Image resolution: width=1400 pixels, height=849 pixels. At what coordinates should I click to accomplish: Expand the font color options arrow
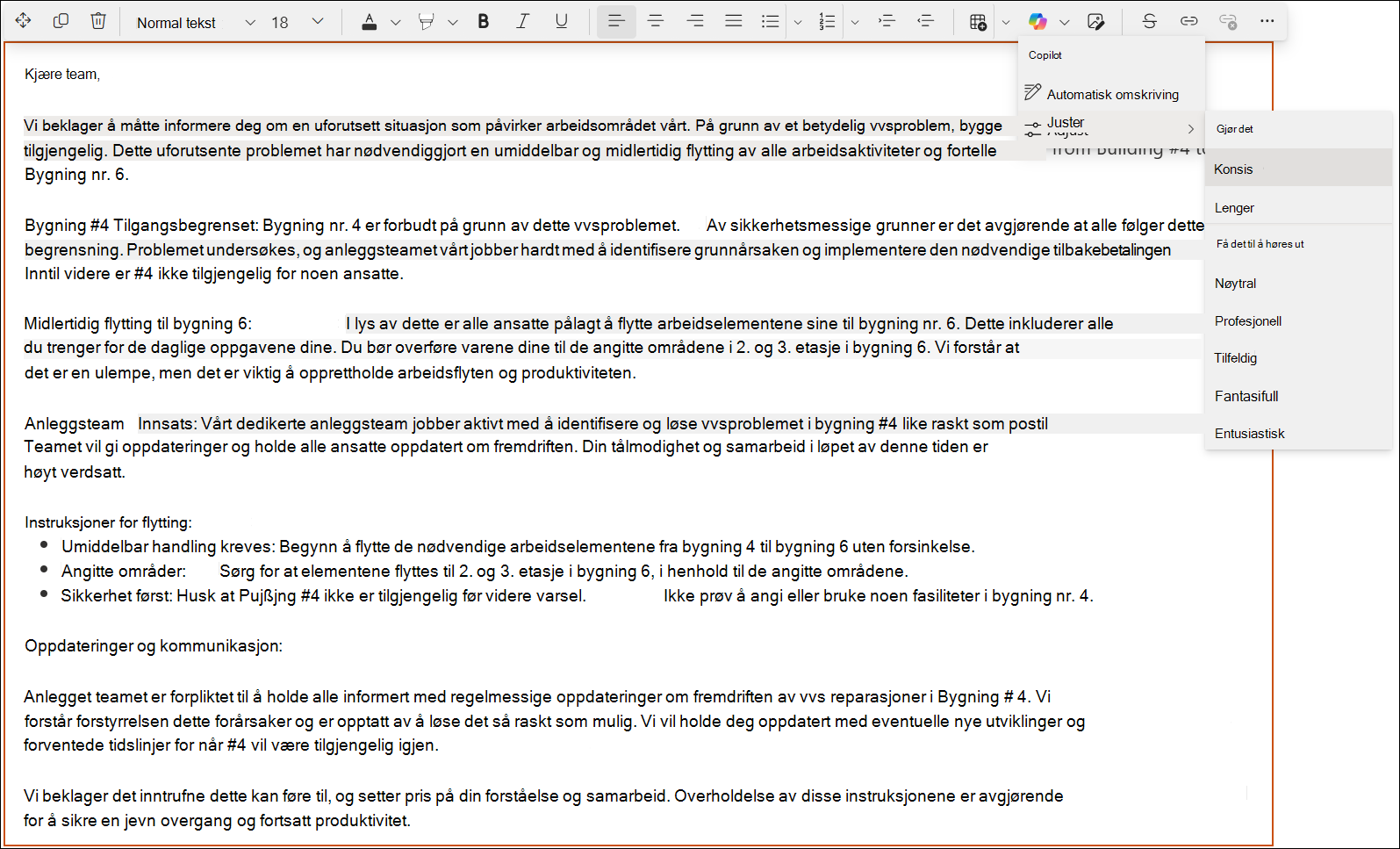396,23
